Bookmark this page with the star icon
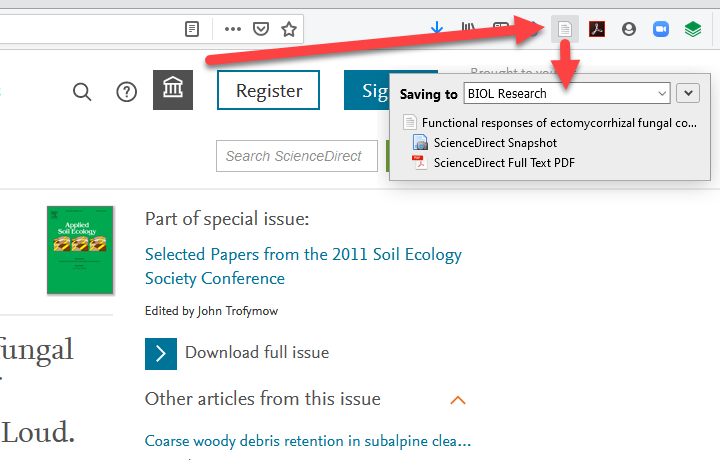Viewport: 720px width, 460px height. click(x=289, y=29)
